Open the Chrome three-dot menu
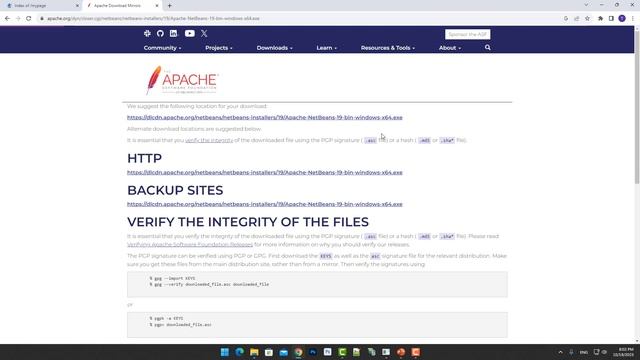 633,18
